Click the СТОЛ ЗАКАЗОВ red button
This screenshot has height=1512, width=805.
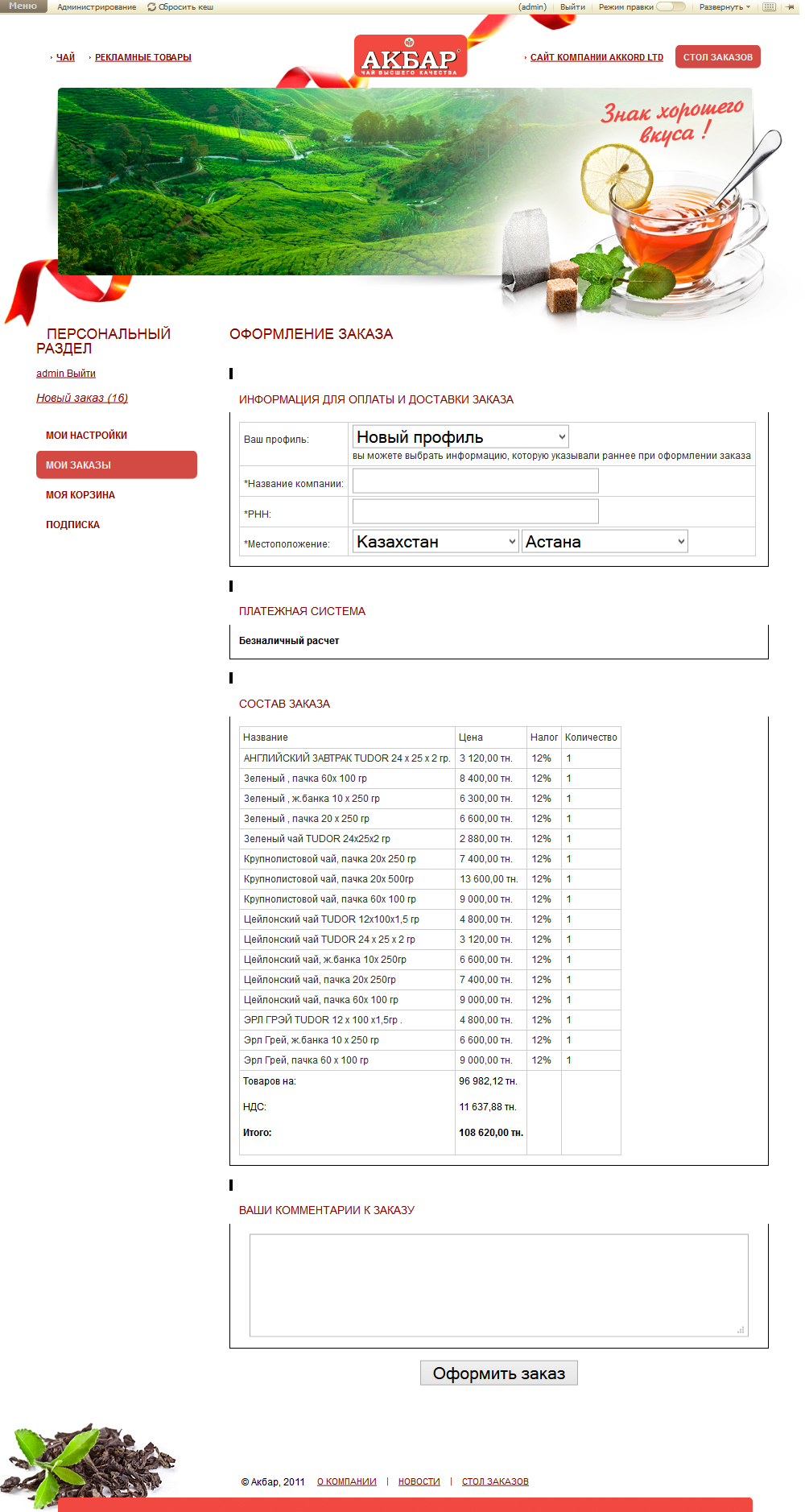tap(718, 57)
